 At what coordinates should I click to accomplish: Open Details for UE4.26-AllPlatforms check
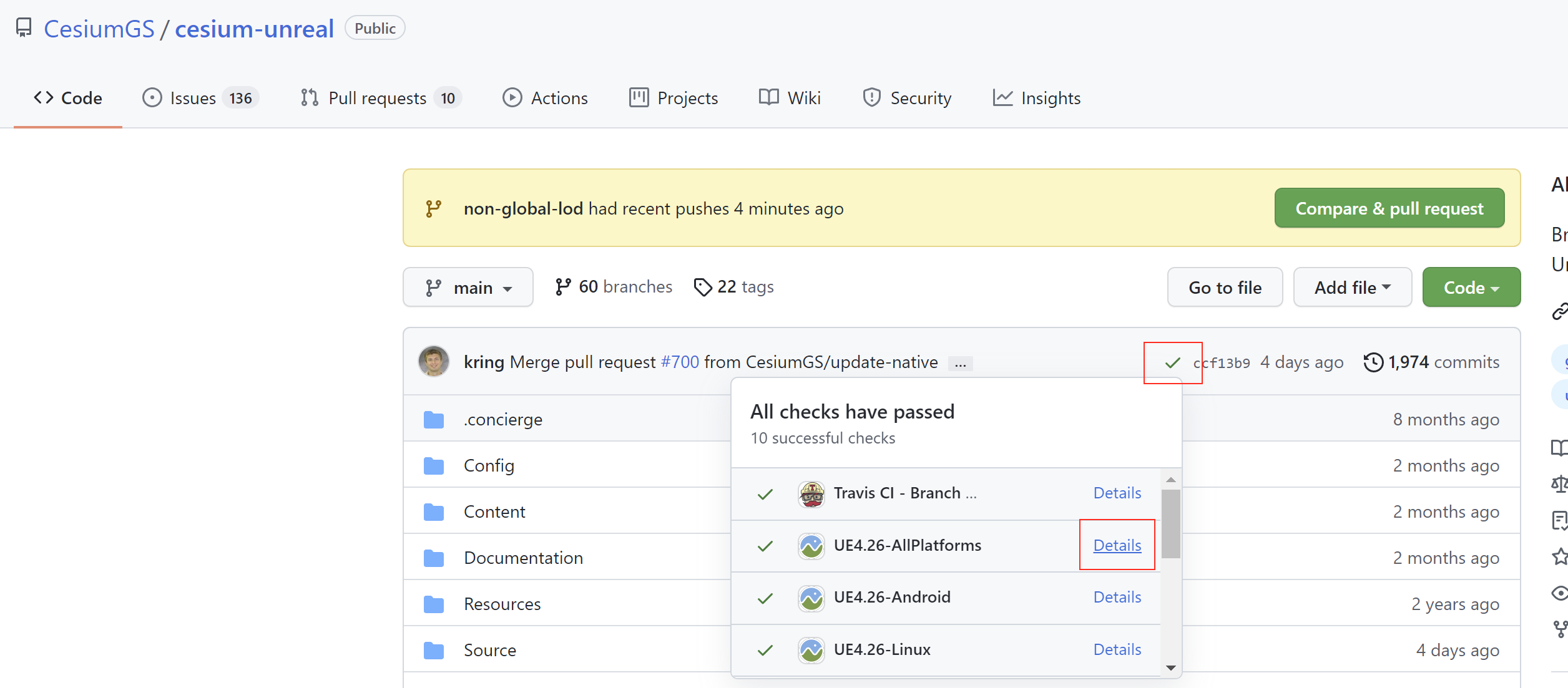[x=1117, y=545]
